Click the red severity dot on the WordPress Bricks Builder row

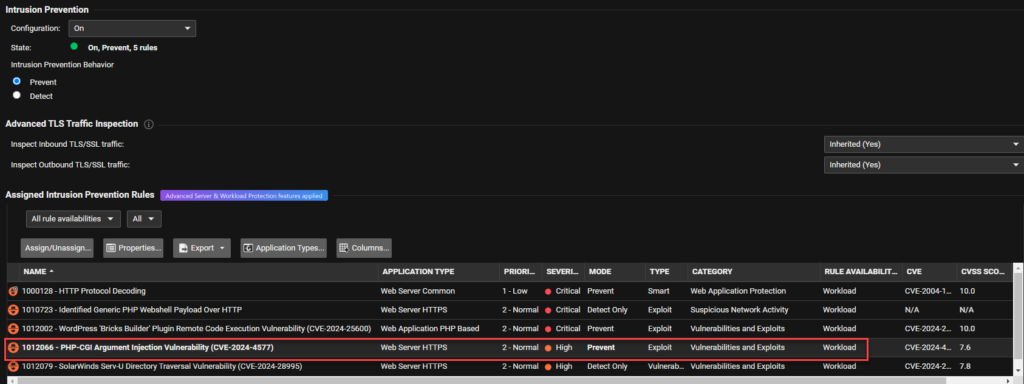[547, 329]
